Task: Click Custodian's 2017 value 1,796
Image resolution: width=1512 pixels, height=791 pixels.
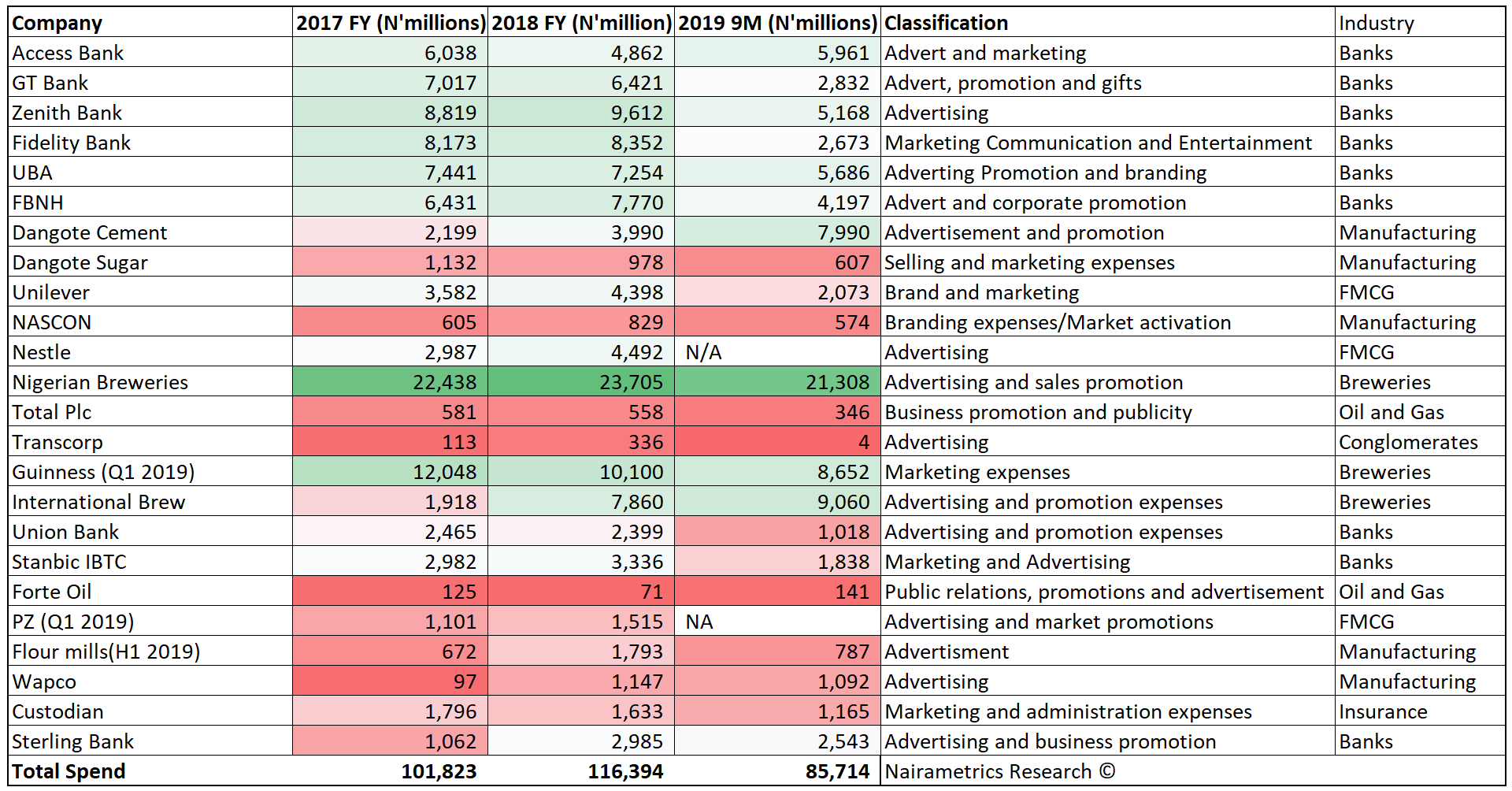Action: pos(390,711)
